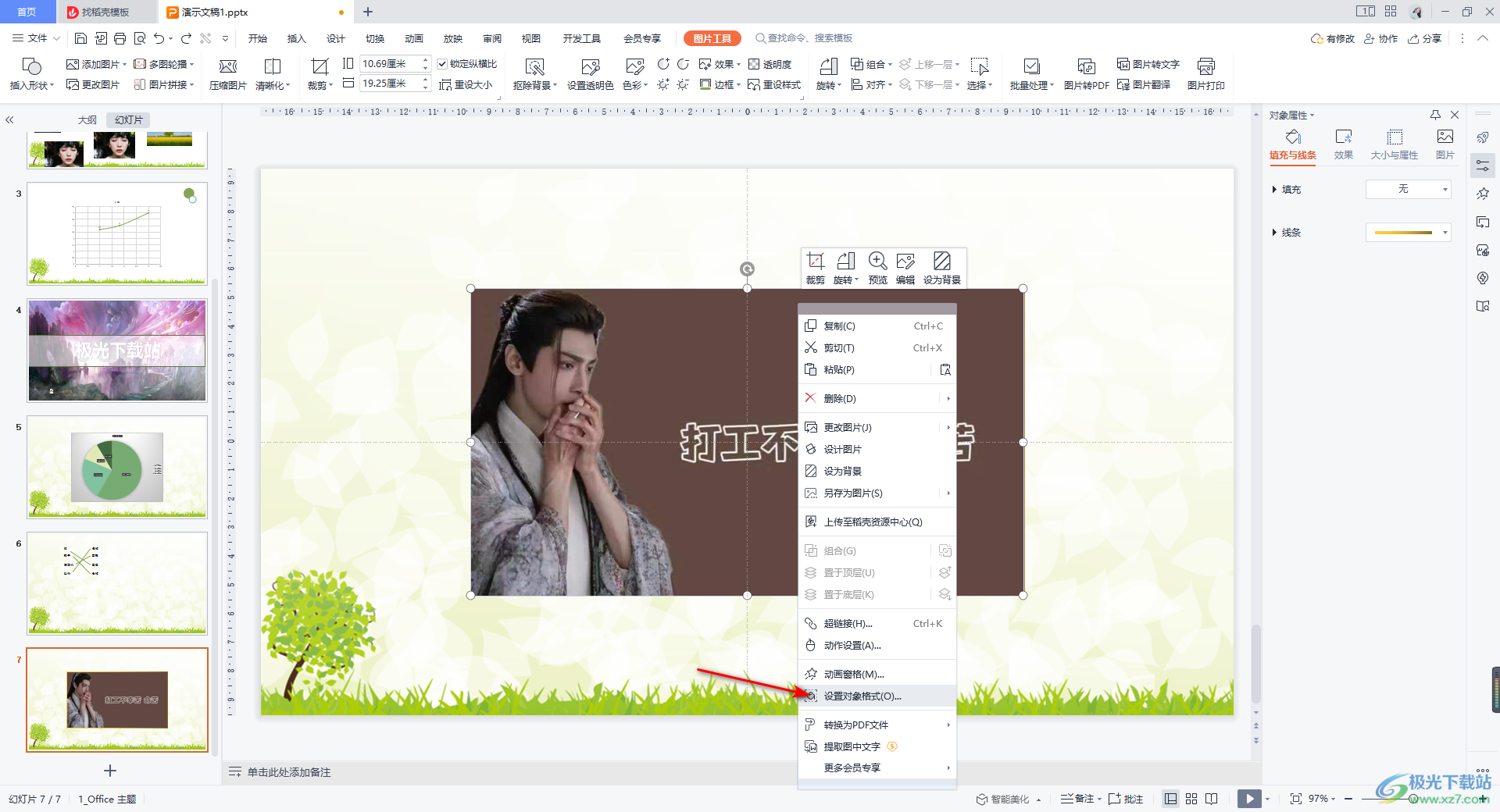Toggle normal view button in status bar

1170,799
